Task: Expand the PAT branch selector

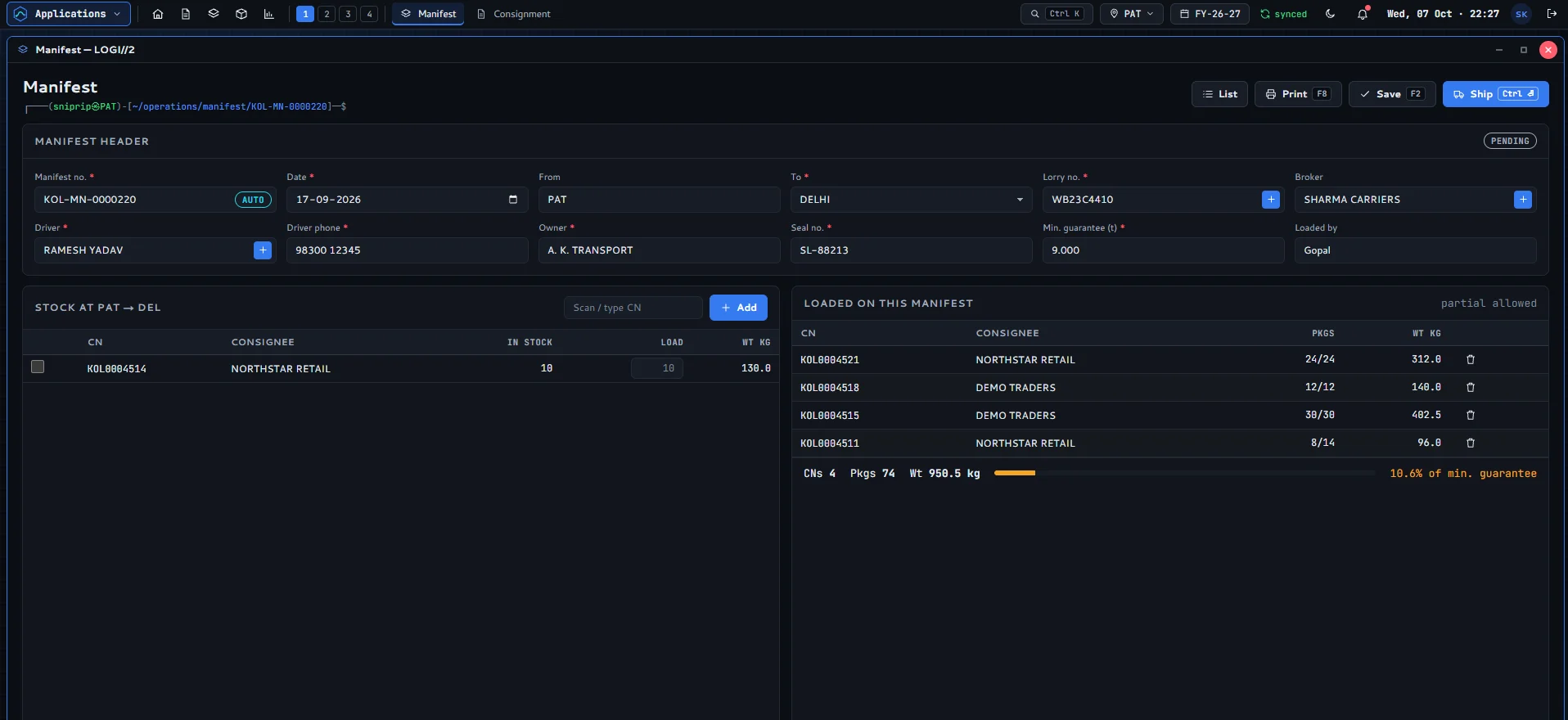Action: 1132,14
